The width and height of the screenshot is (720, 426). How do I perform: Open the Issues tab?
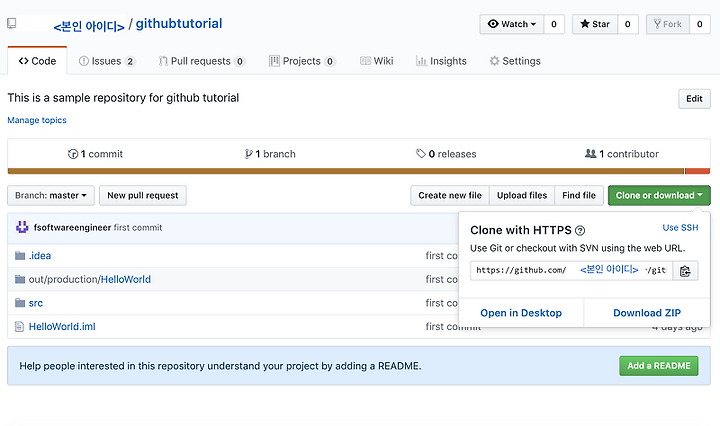[107, 61]
